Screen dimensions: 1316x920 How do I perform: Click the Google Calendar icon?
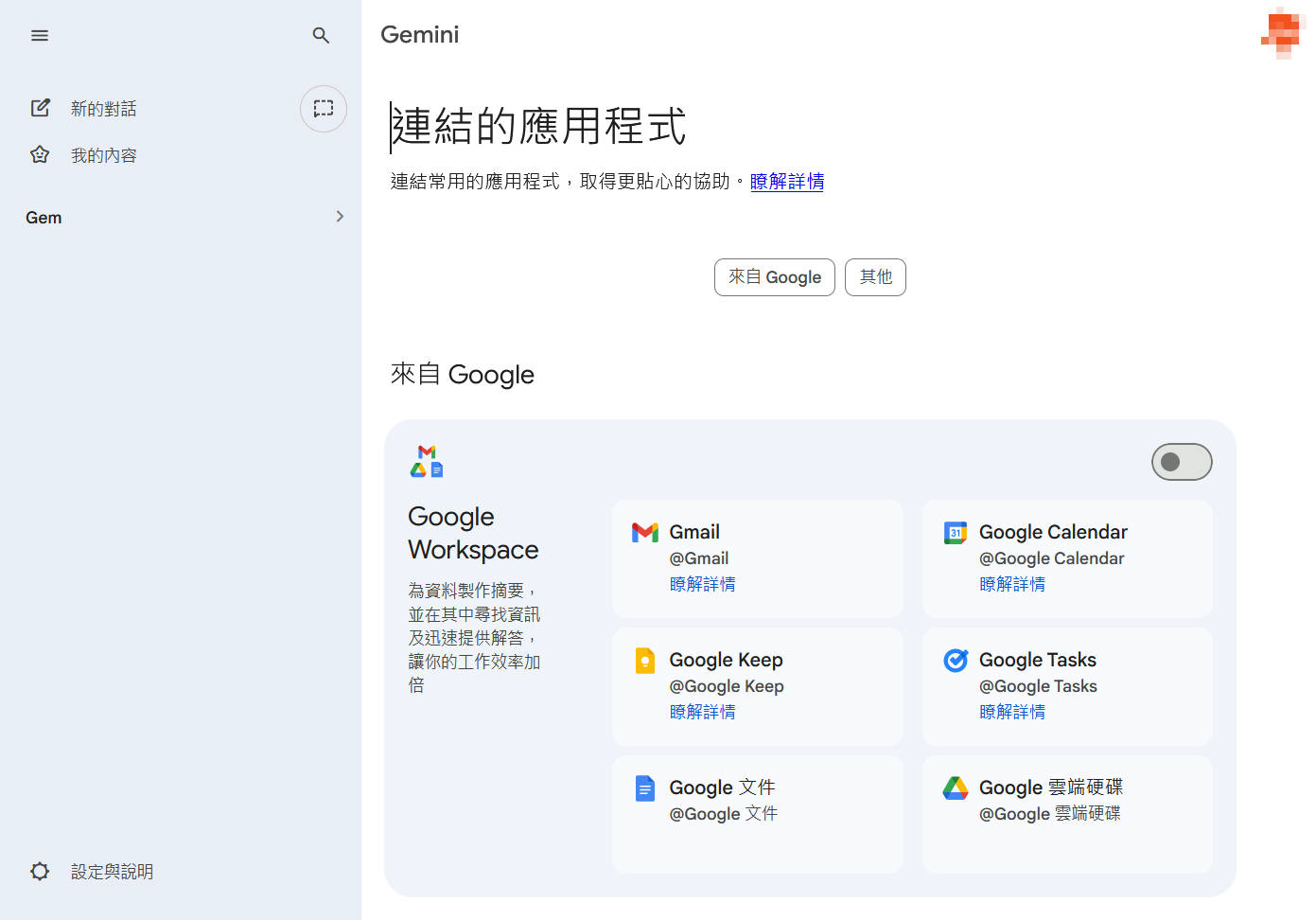click(956, 533)
